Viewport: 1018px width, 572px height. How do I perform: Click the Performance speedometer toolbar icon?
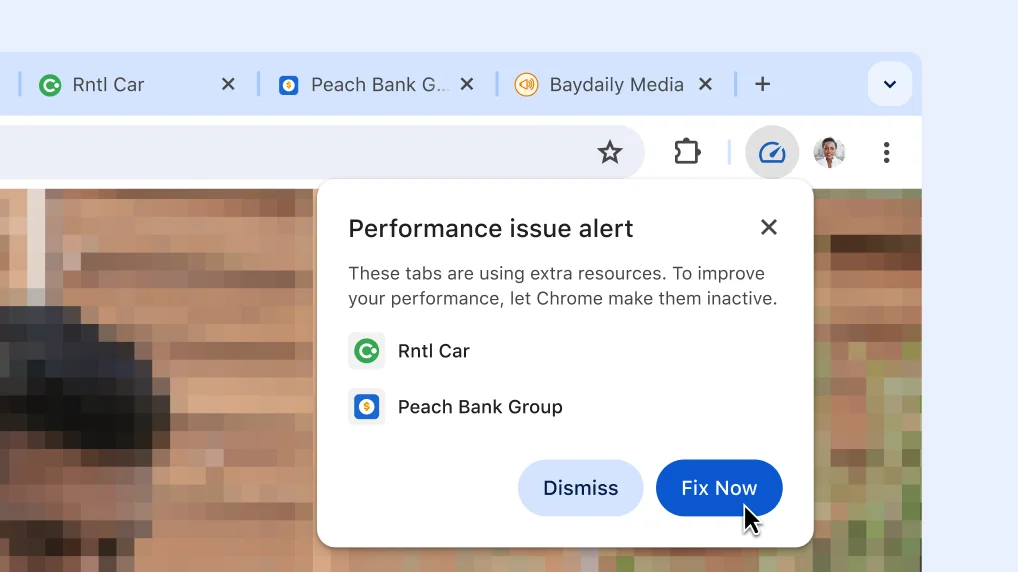pos(772,153)
